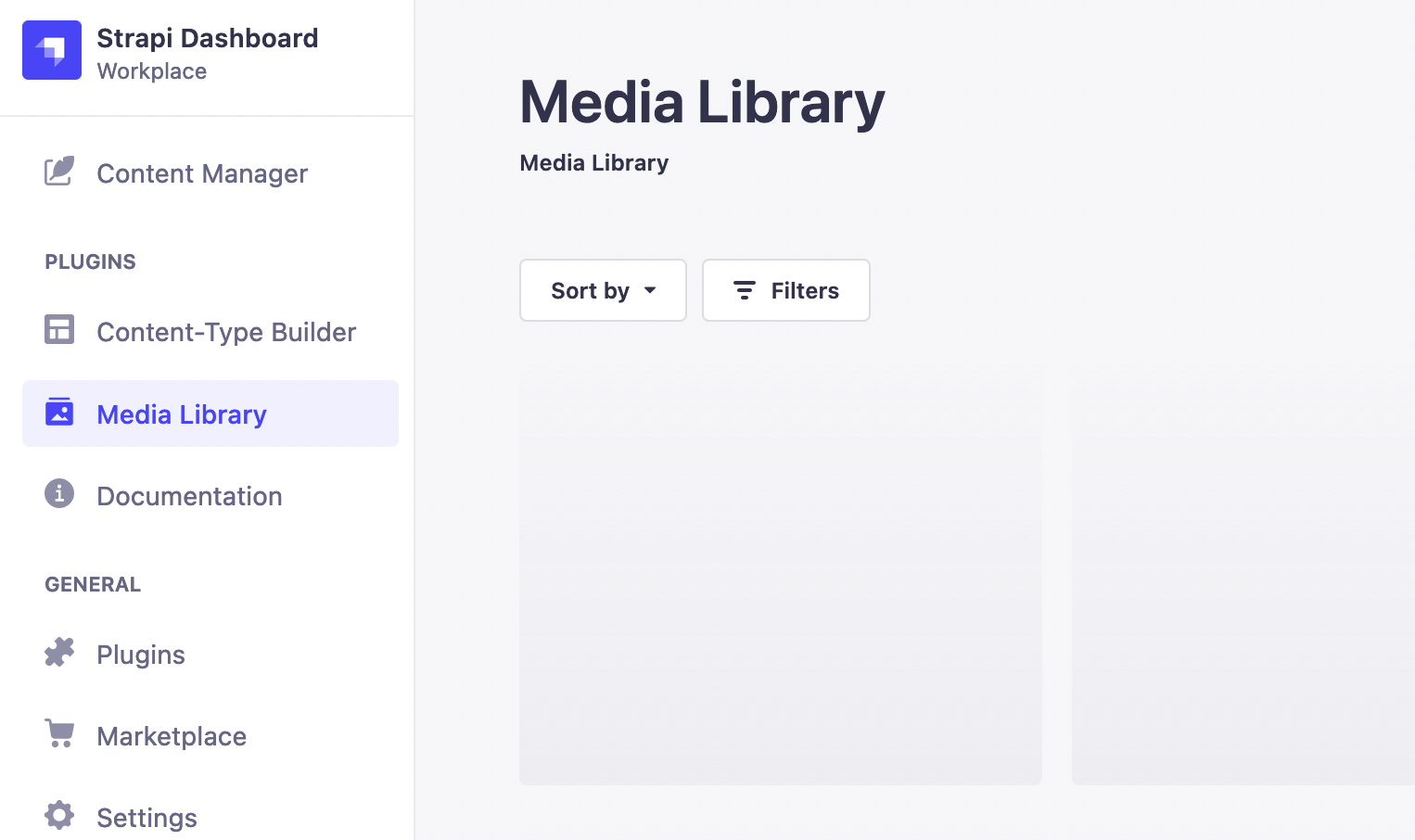
Task: Click the Settings gear icon
Action: (x=59, y=815)
